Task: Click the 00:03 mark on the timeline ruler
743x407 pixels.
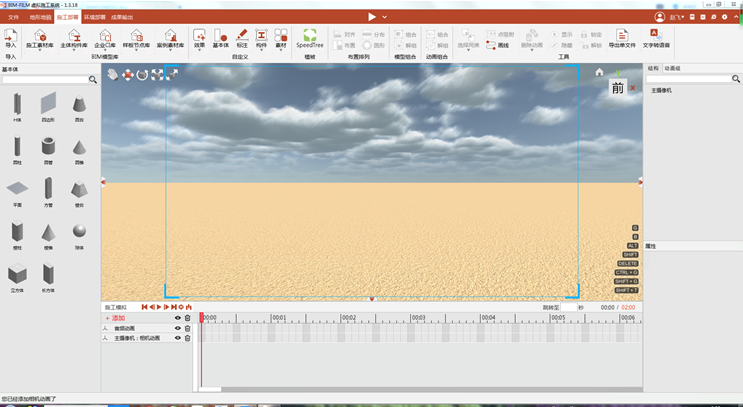Action: 418,317
